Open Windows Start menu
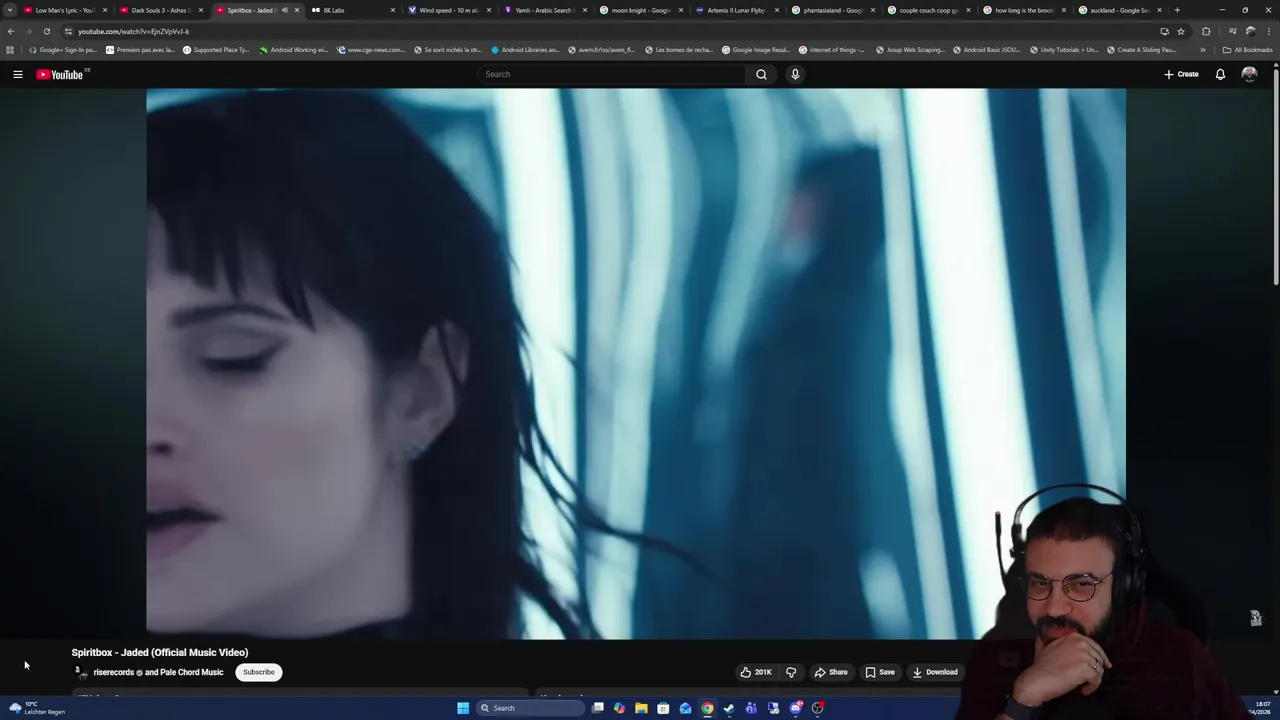This screenshot has width=1280, height=720. pyautogui.click(x=463, y=708)
